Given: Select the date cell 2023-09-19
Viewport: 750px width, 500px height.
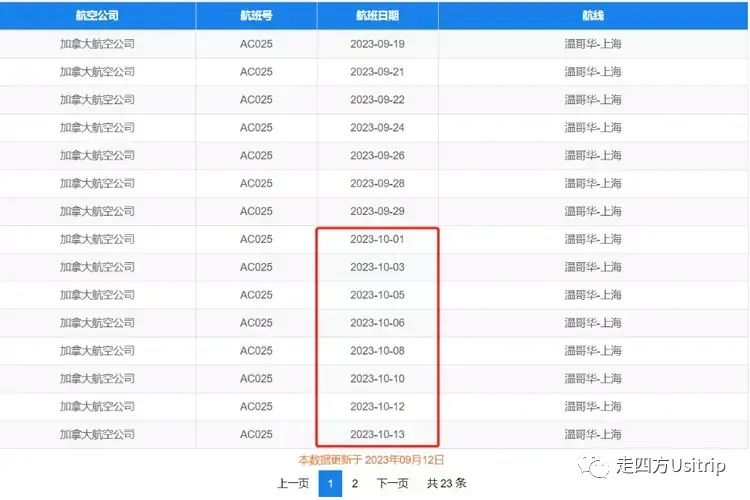Looking at the screenshot, I should [377, 44].
